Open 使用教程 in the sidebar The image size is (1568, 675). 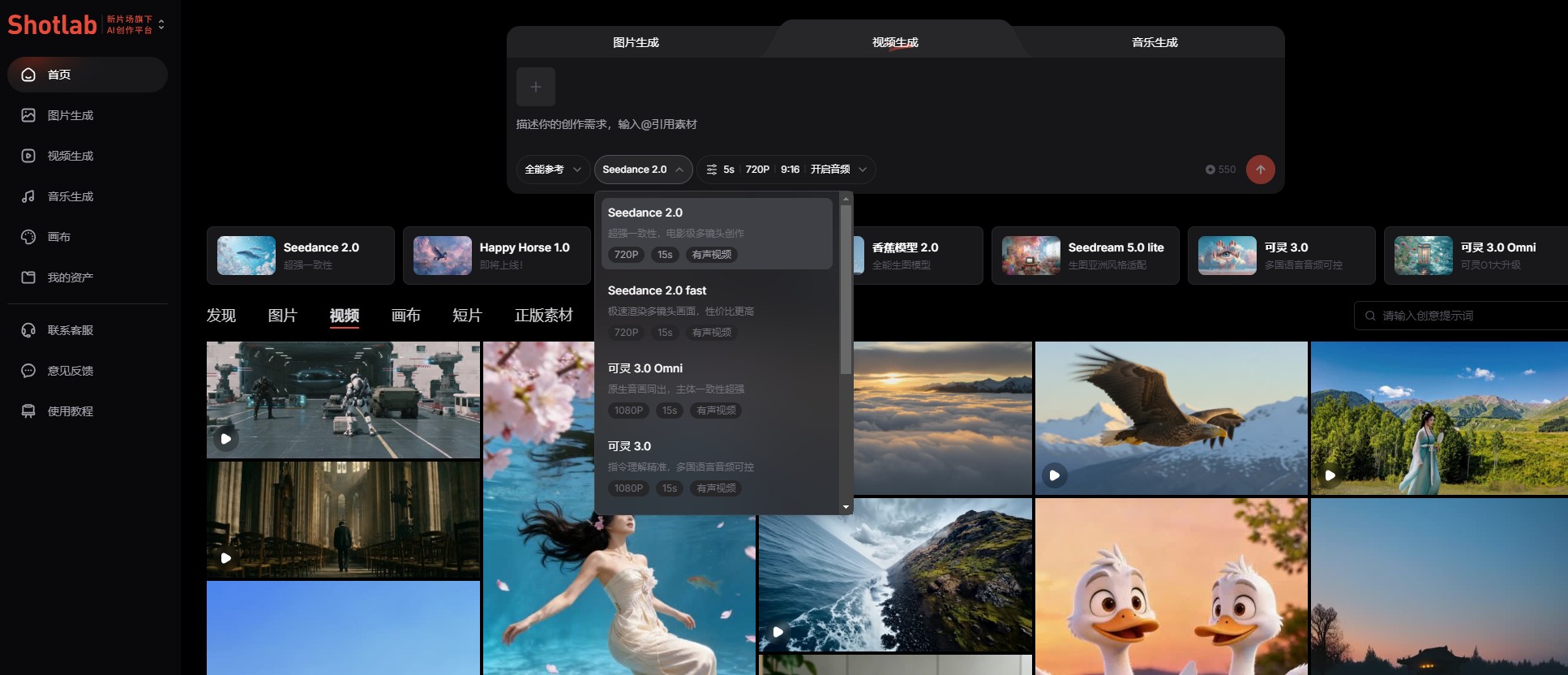click(70, 411)
